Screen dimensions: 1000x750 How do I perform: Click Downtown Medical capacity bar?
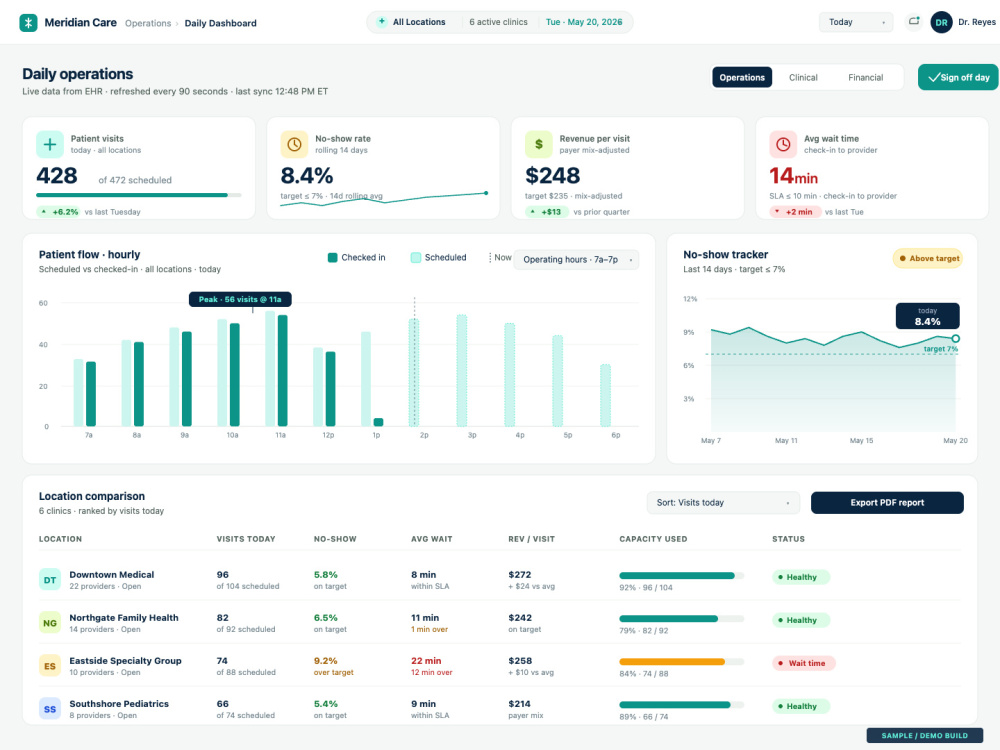click(x=682, y=576)
